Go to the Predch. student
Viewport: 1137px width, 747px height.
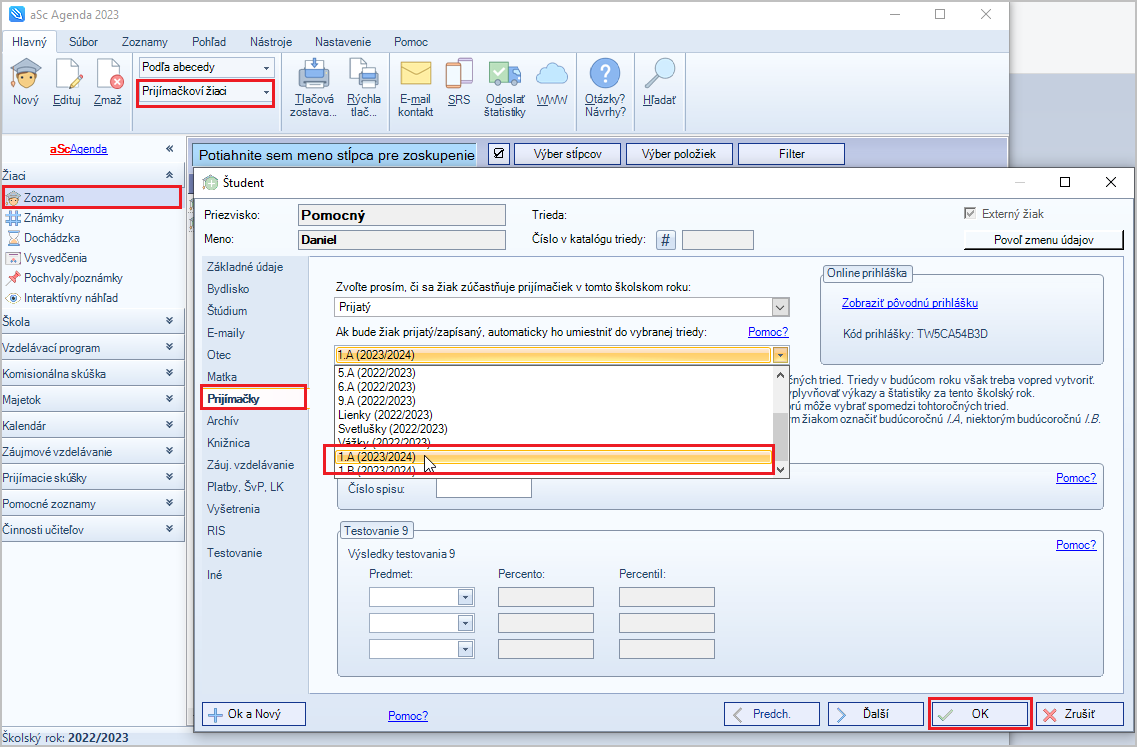[772, 714]
